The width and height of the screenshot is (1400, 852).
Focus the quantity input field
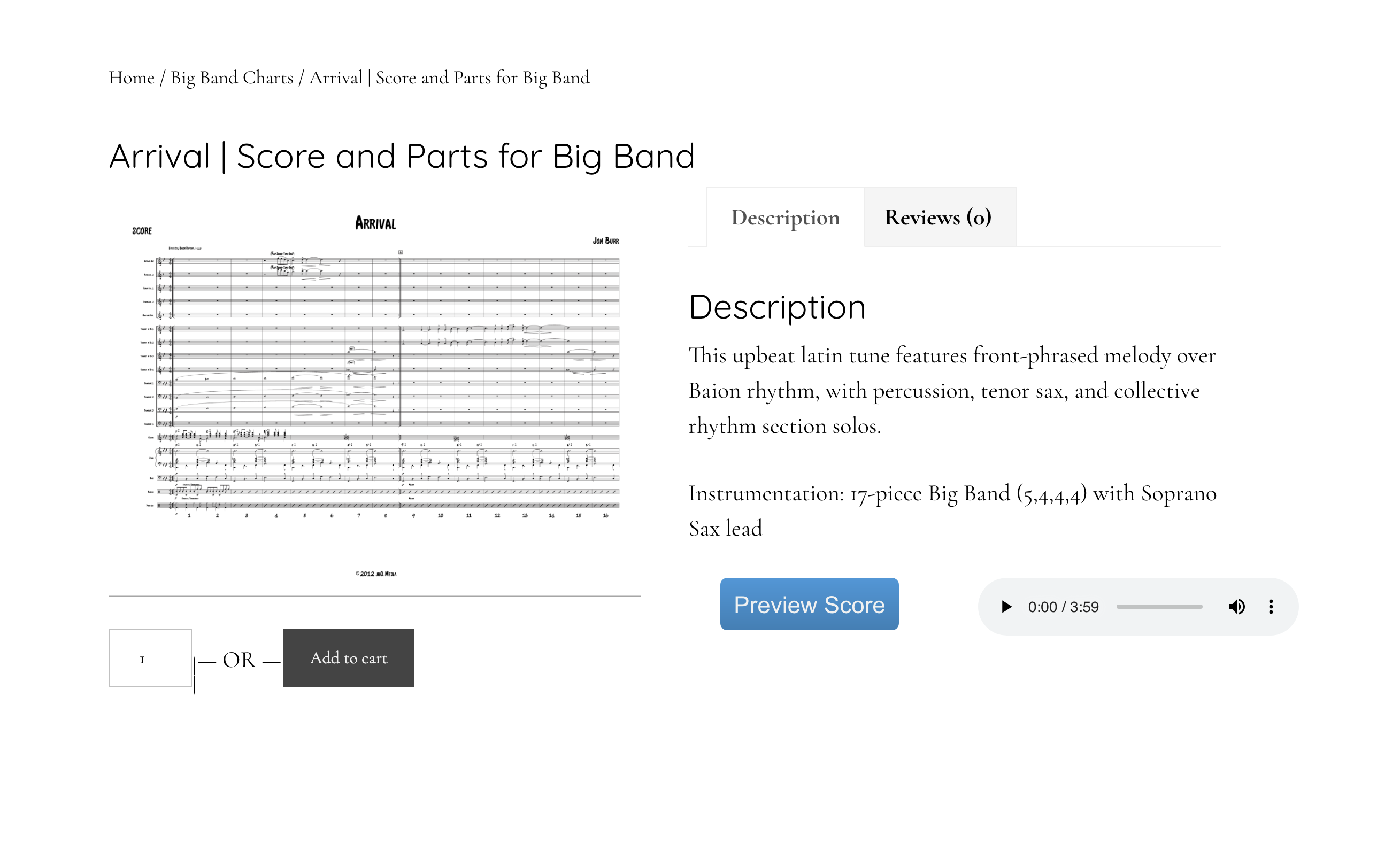point(150,658)
